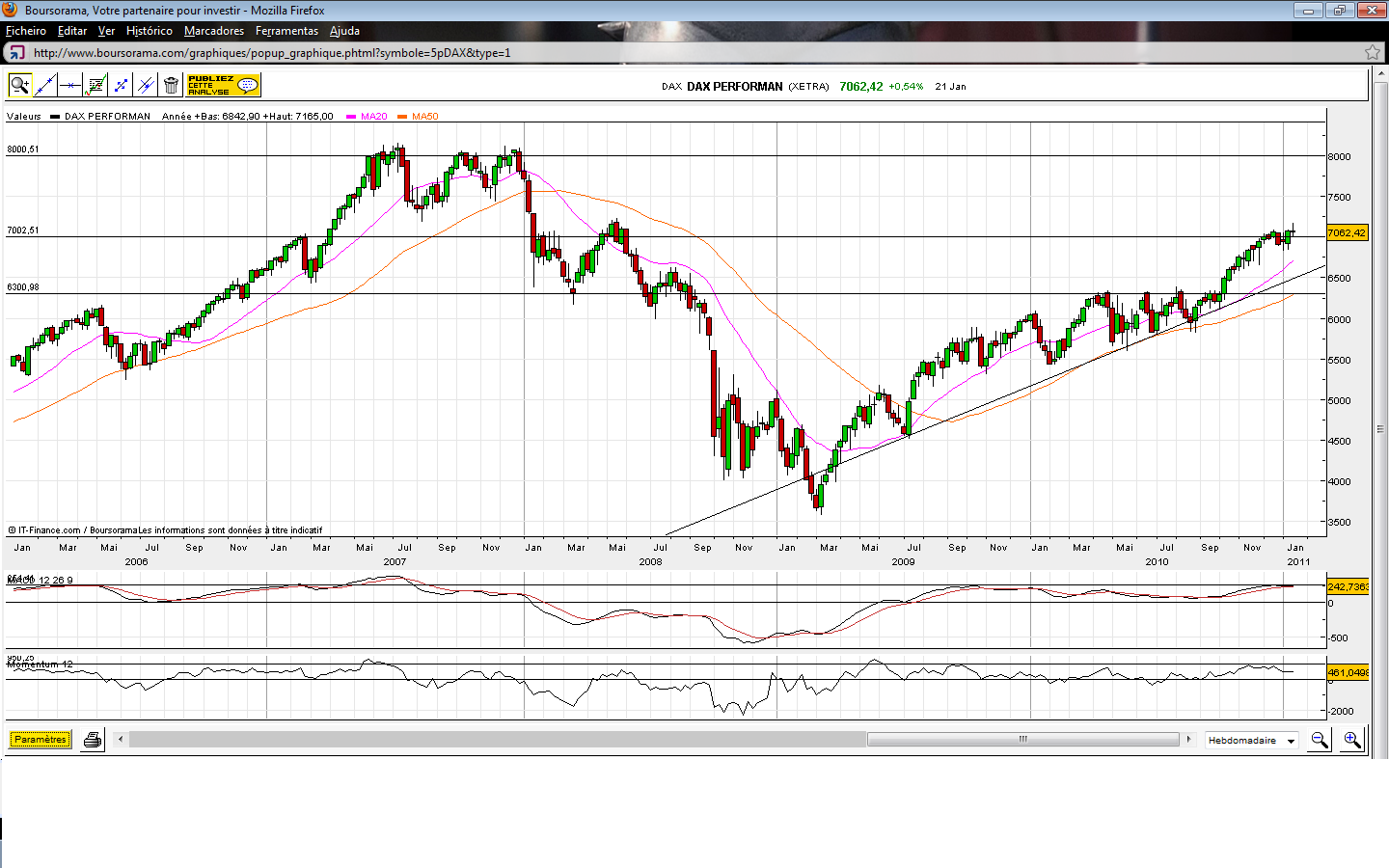Open the Ajuda menu
Image resolution: width=1389 pixels, height=868 pixels.
344,31
